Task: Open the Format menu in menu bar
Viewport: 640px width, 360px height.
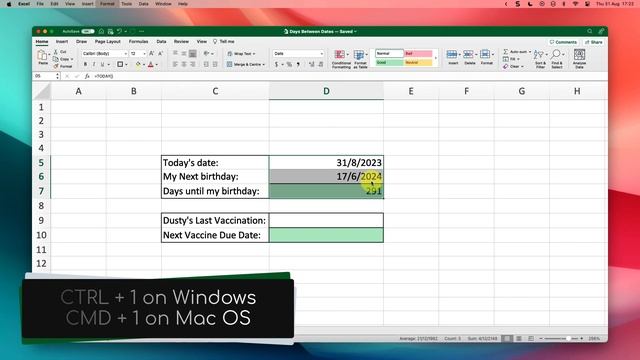Action: pyautogui.click(x=107, y=4)
